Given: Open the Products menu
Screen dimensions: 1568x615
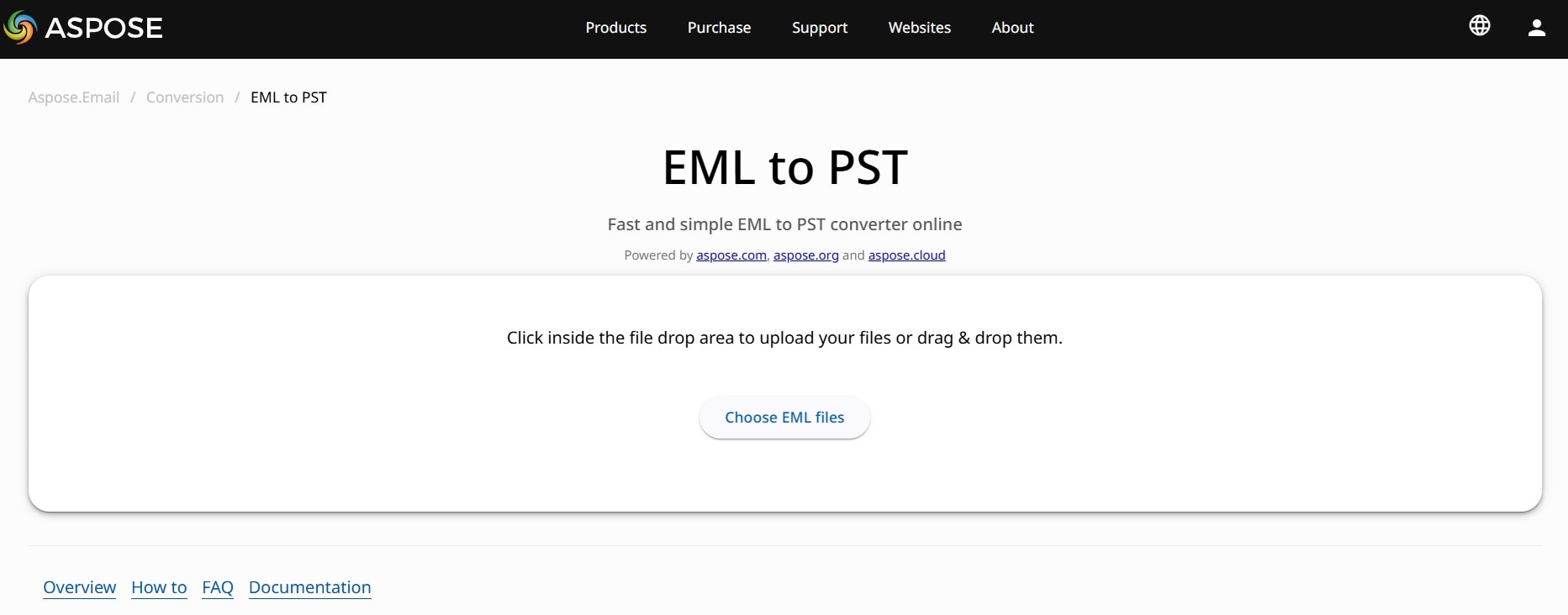Looking at the screenshot, I should [616, 28].
